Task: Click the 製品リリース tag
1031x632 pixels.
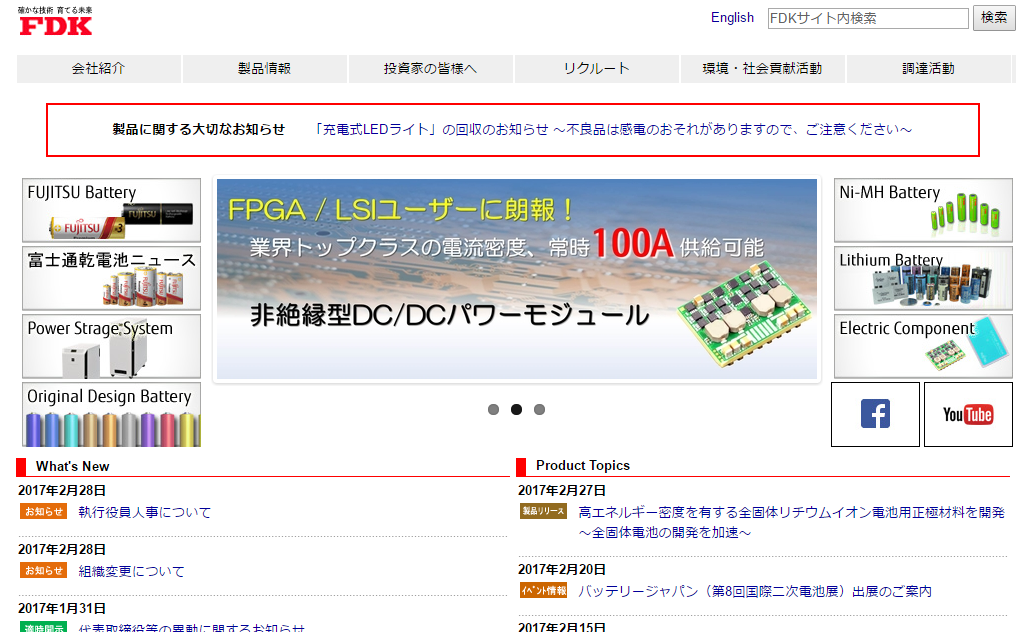Action: [x=543, y=511]
